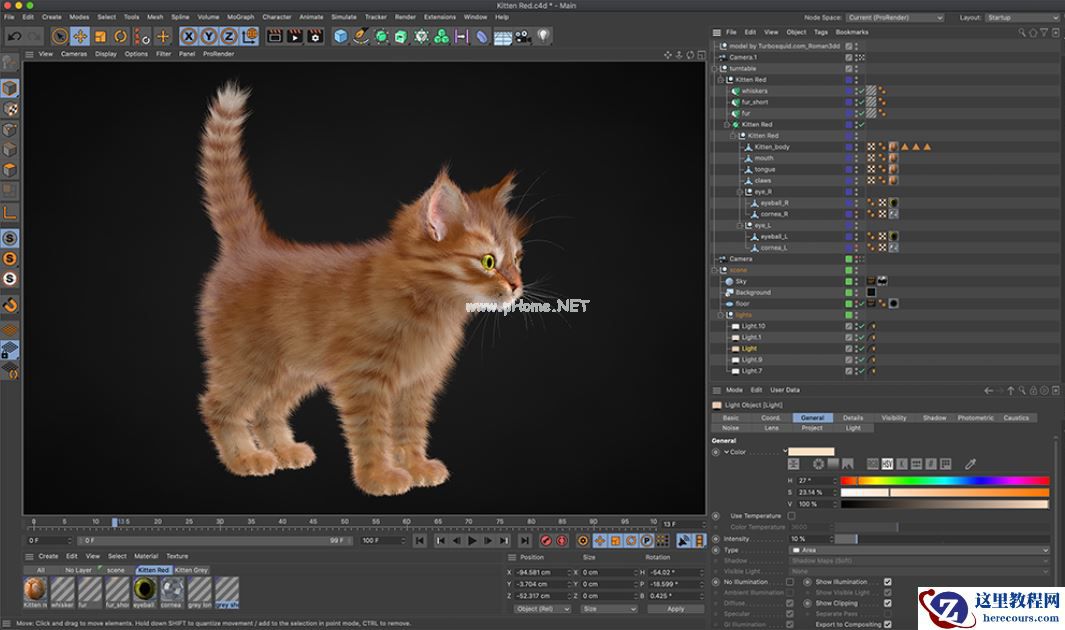
Task: Uncheck the Show Clipping checkbox
Action: click(x=887, y=603)
